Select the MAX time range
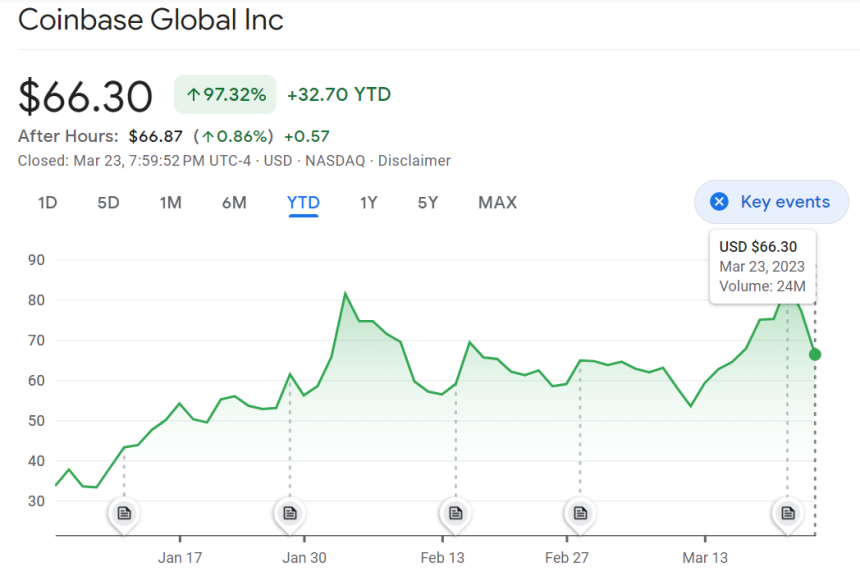Image resolution: width=860 pixels, height=576 pixels. point(497,203)
